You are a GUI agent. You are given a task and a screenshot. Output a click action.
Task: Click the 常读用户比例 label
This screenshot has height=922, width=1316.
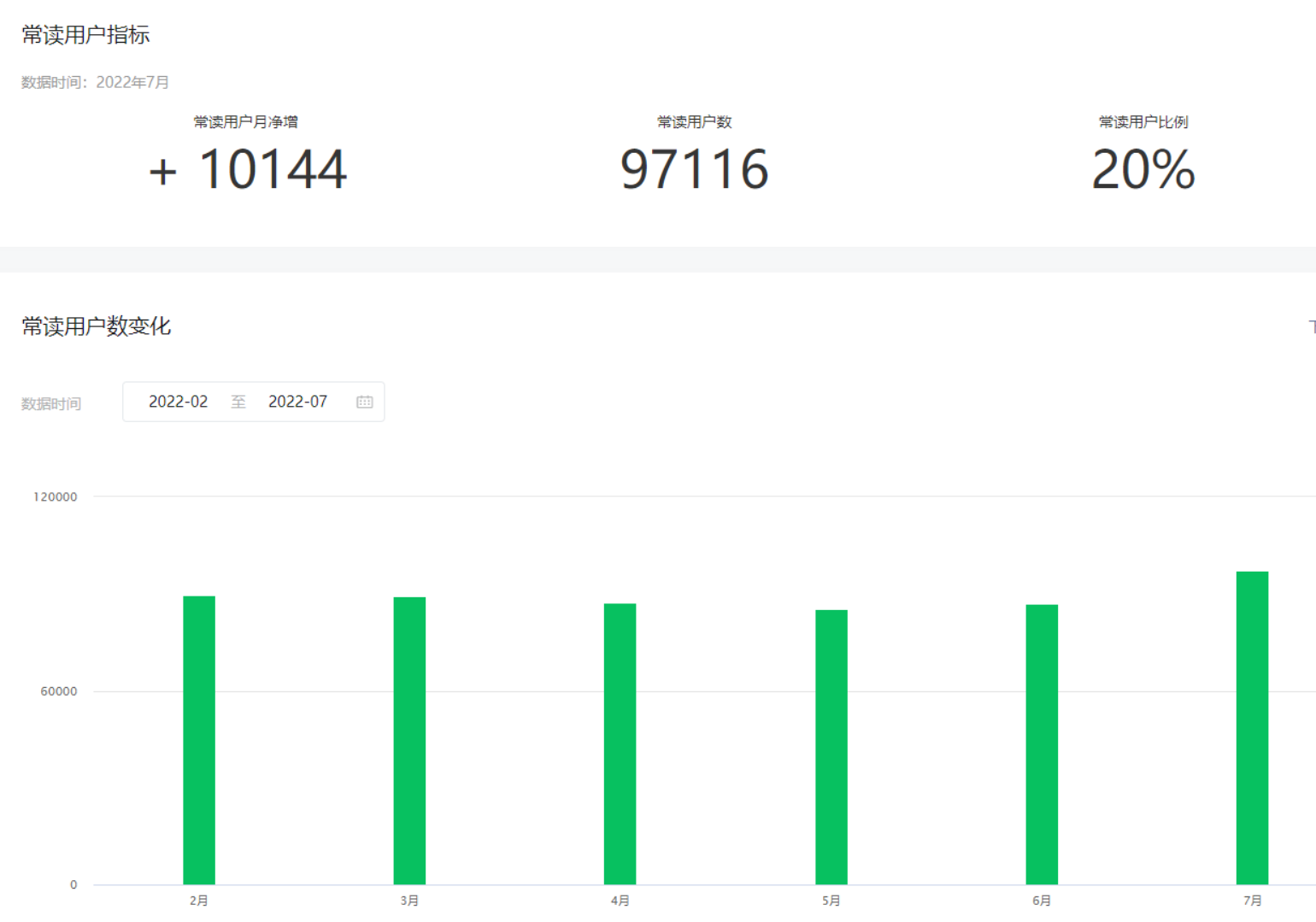click(1143, 122)
